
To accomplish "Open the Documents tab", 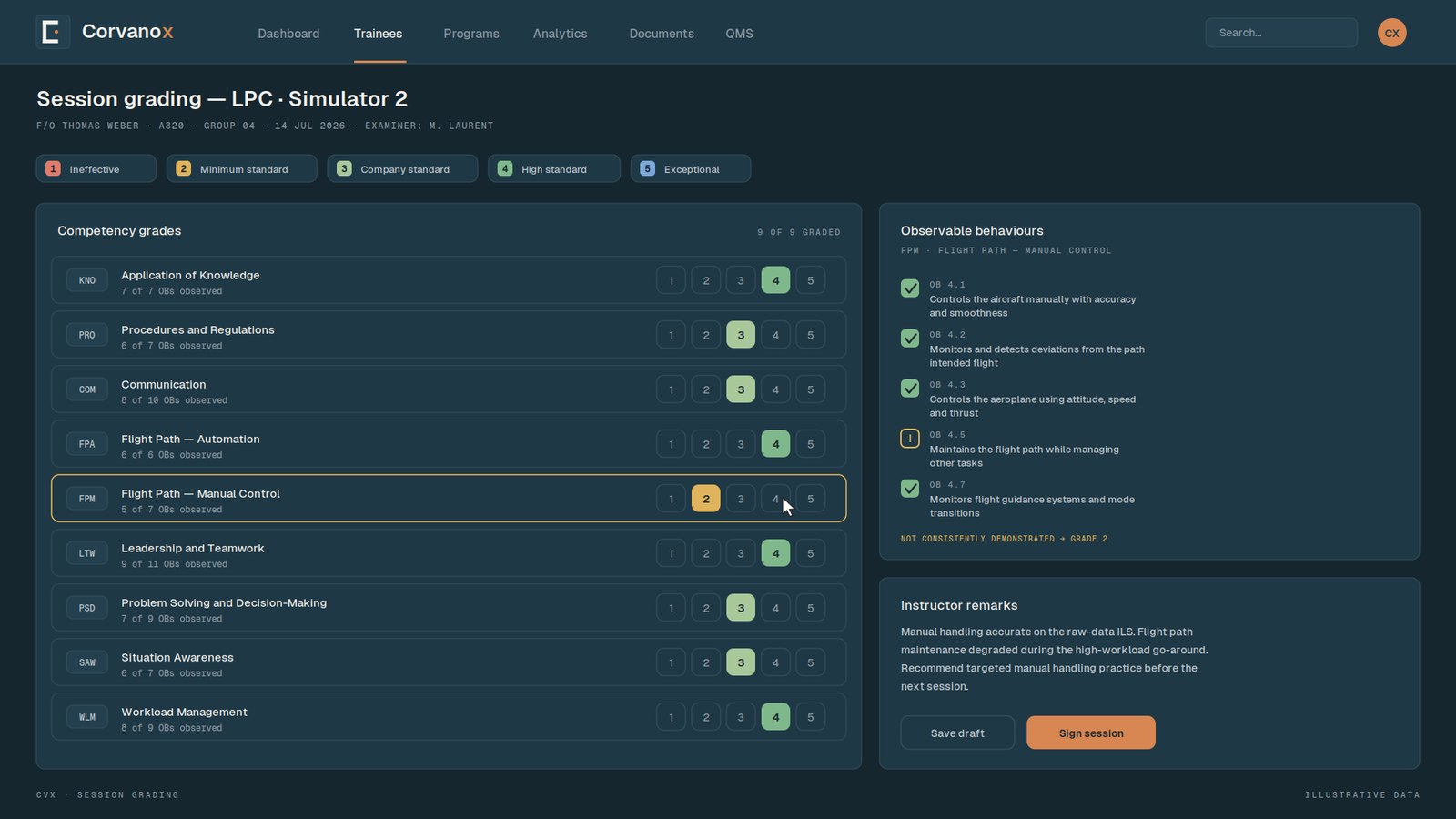I will pyautogui.click(x=662, y=34).
